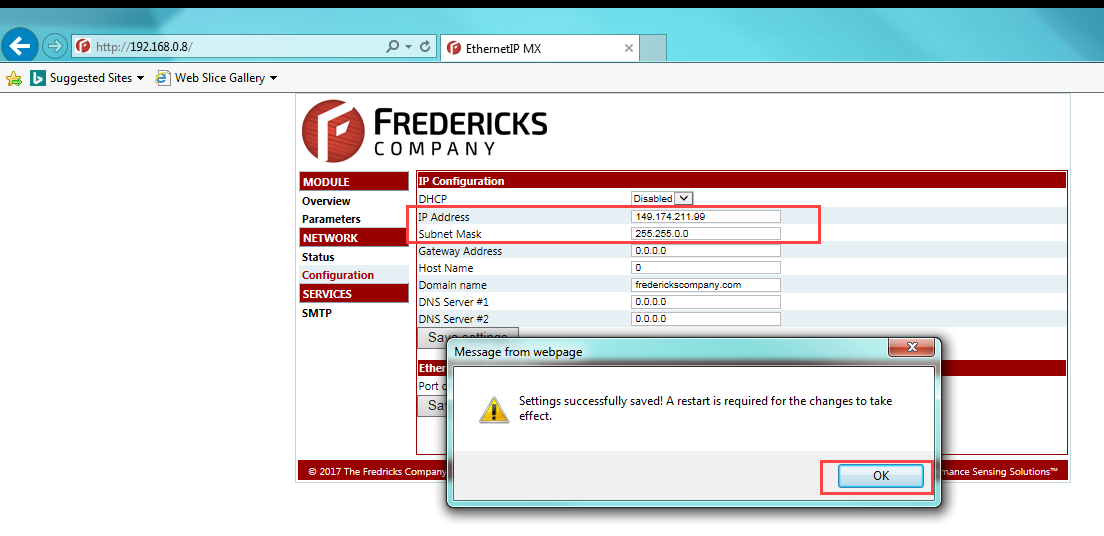Click the warning icon in the dialog

click(494, 409)
